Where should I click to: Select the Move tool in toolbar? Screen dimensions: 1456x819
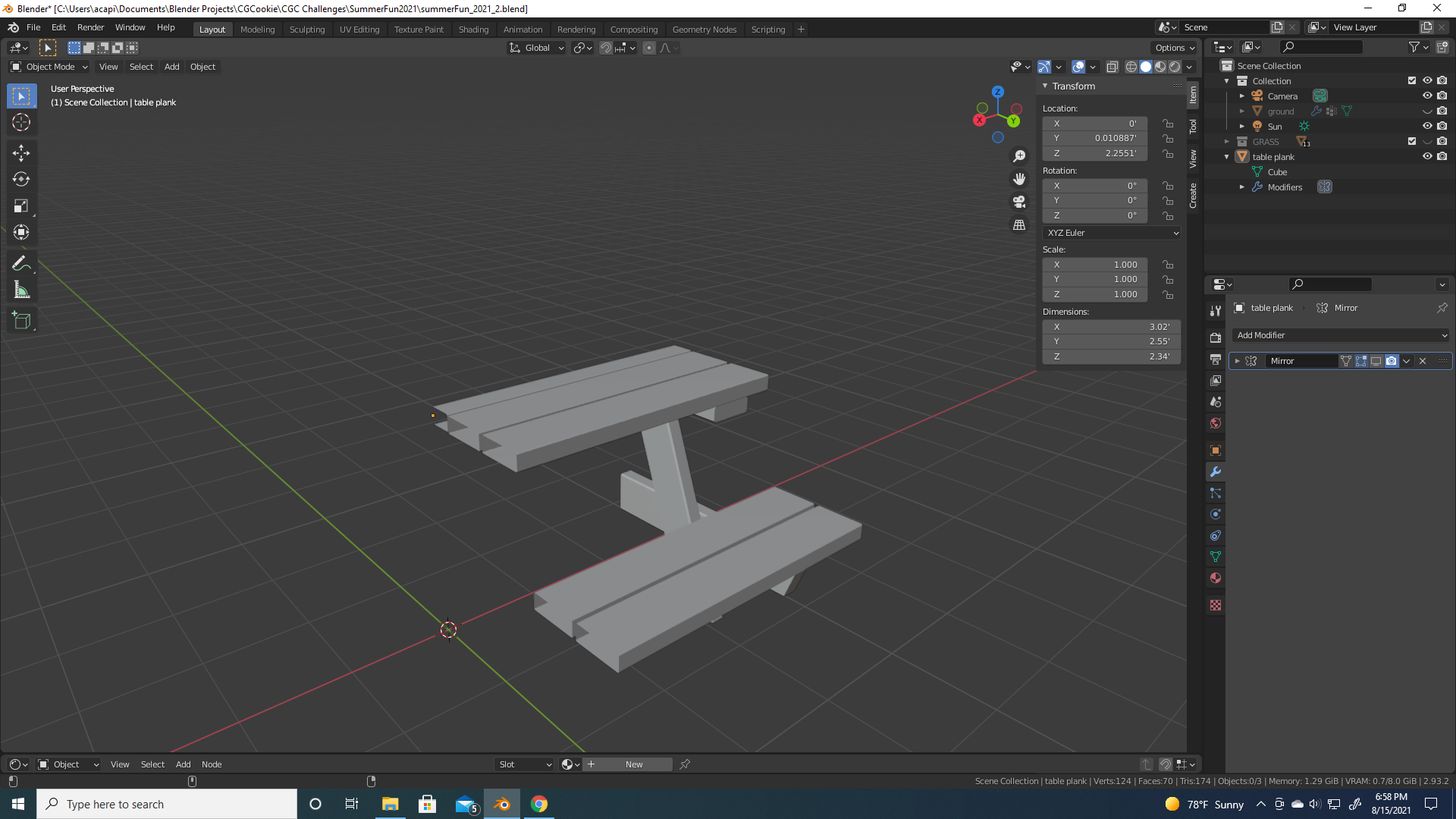tap(21, 153)
